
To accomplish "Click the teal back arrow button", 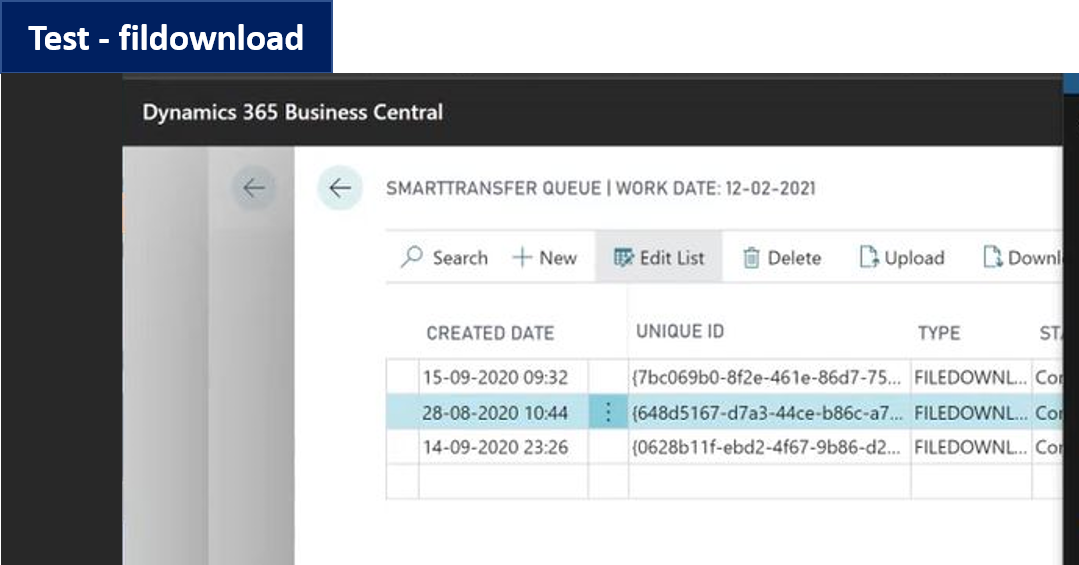I will pos(340,188).
